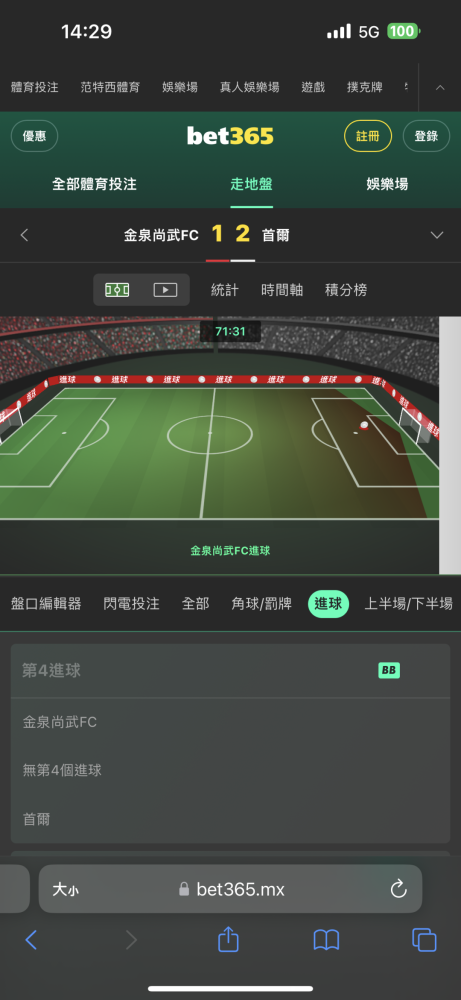Tap the bet365.mx address field
461x1000 pixels.
coord(230,889)
